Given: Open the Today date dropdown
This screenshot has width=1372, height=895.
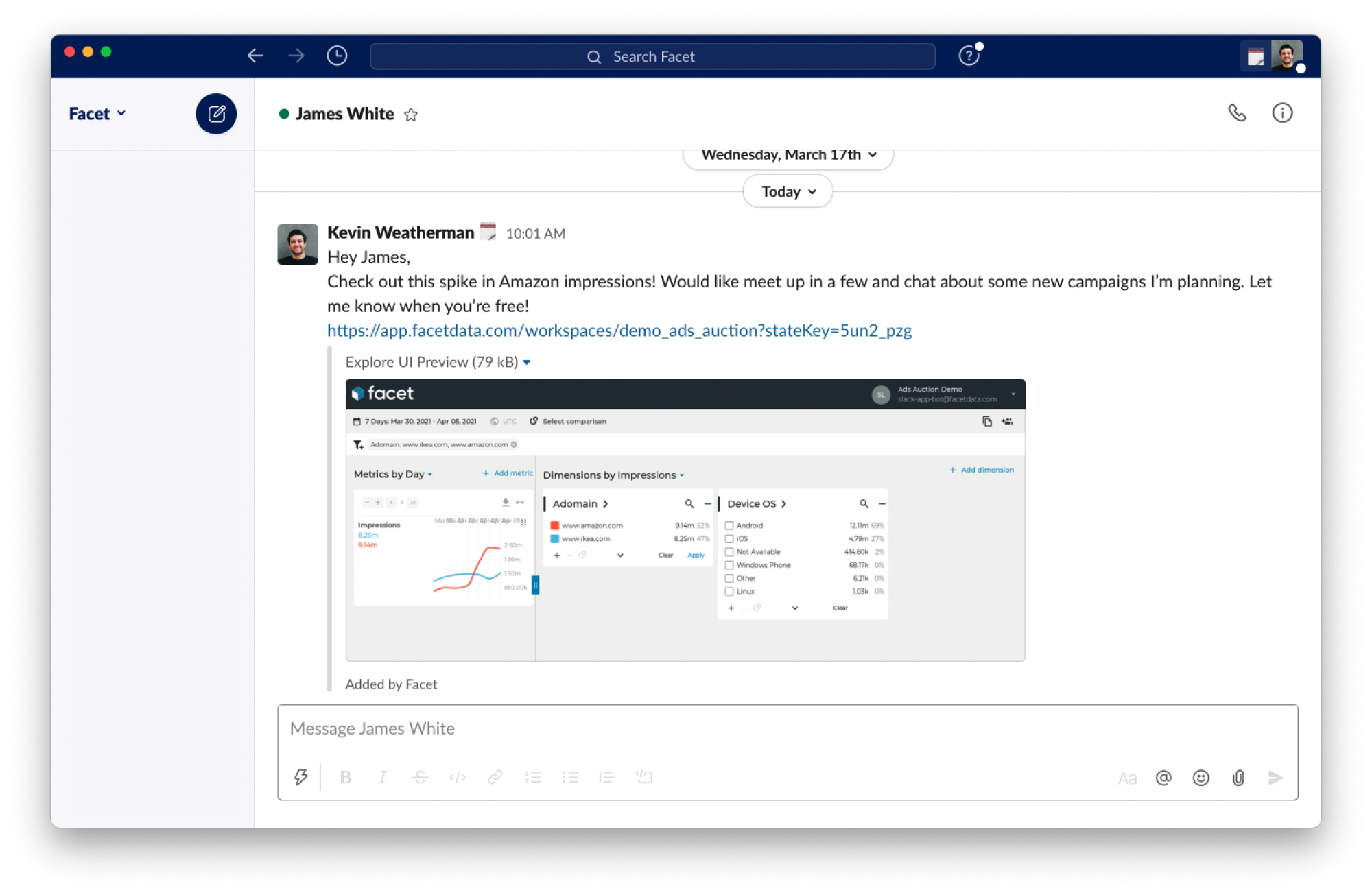Looking at the screenshot, I should (x=788, y=191).
